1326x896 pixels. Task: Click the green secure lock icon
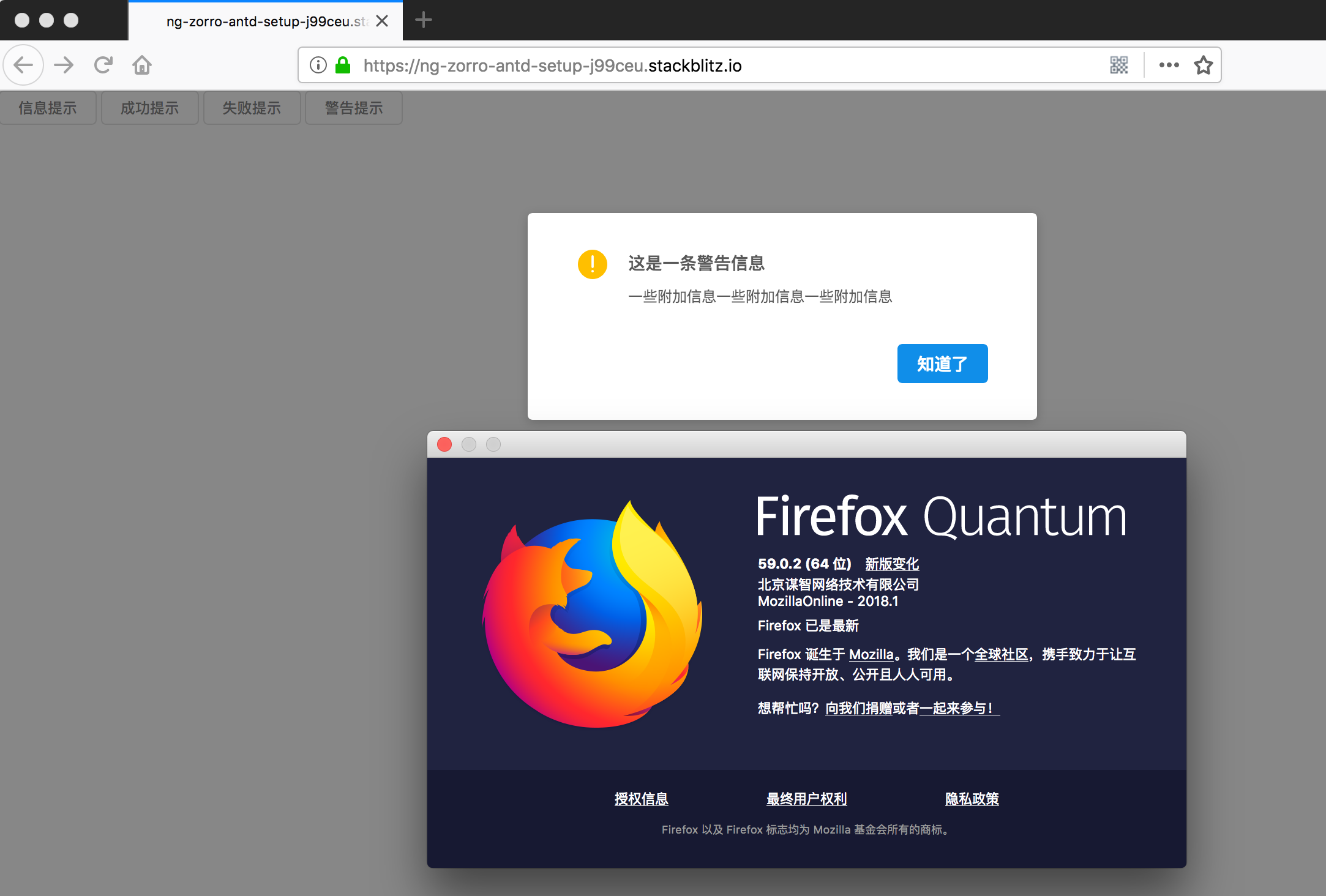tap(343, 65)
